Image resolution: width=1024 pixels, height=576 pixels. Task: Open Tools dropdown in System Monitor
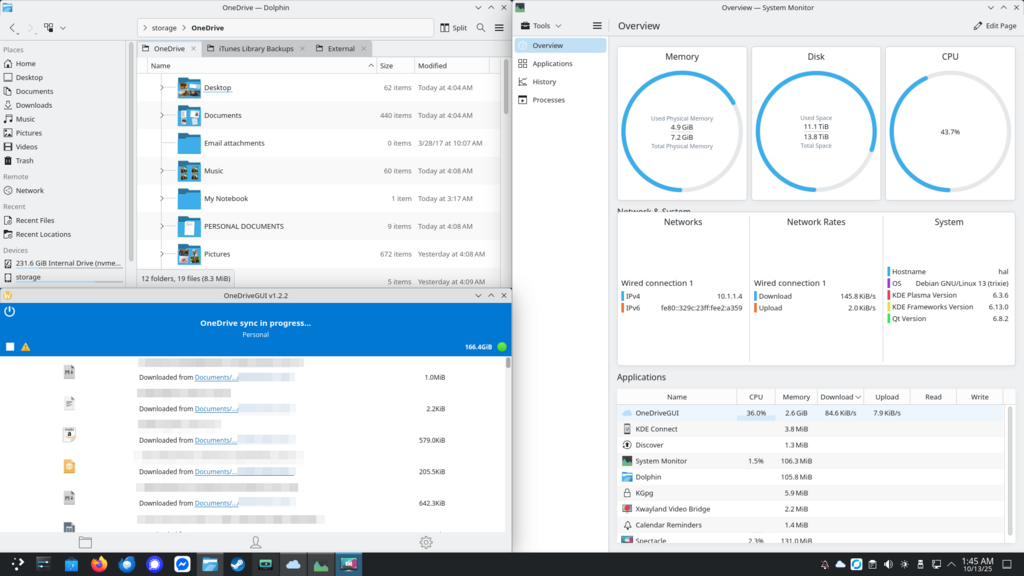point(541,25)
